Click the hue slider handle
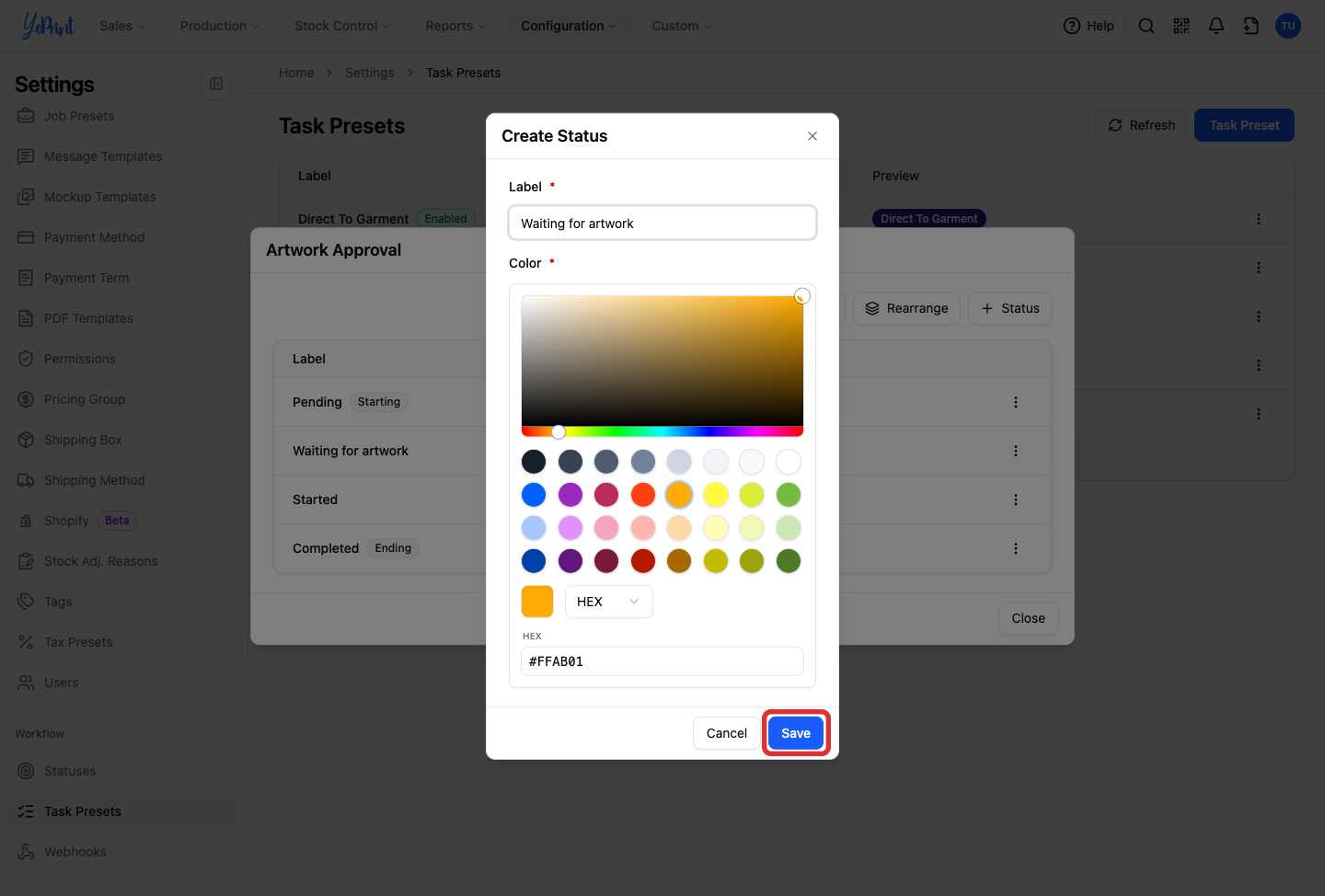 [559, 431]
